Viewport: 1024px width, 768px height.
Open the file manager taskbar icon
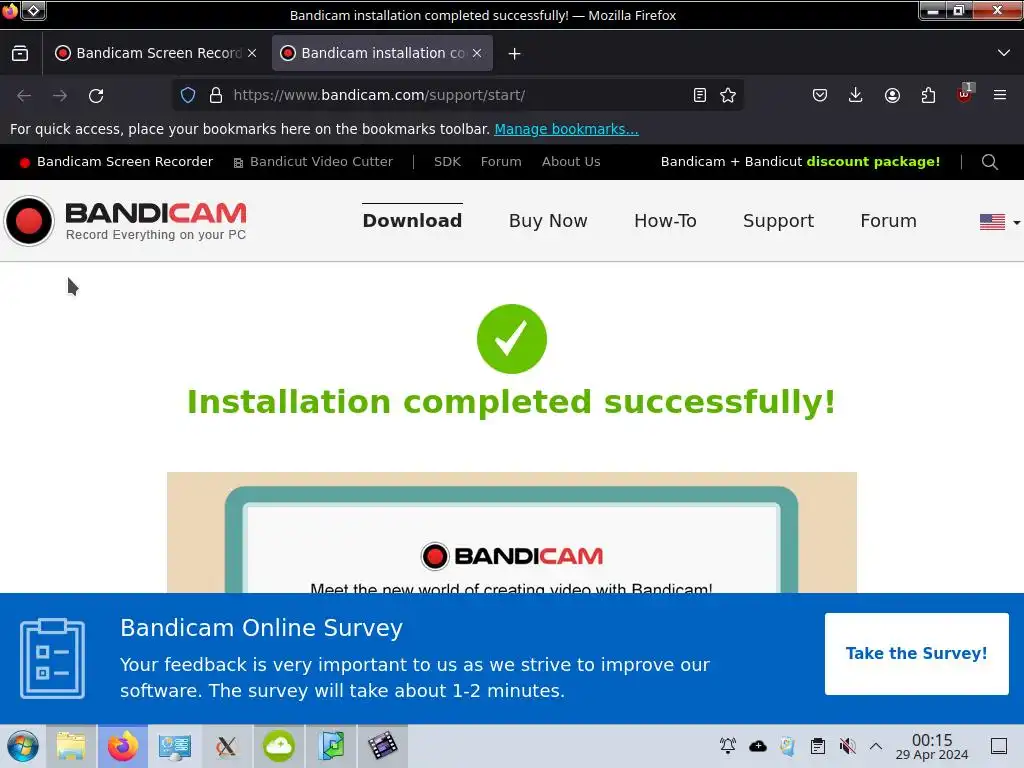pyautogui.click(x=71, y=746)
